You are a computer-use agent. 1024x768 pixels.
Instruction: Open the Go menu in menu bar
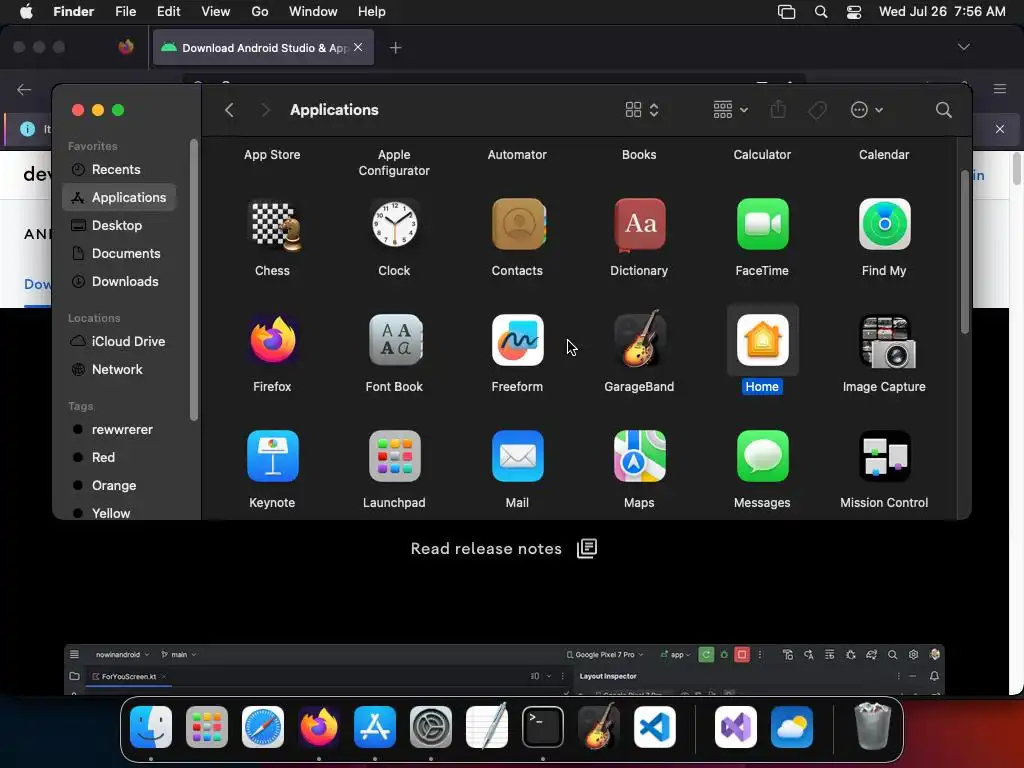click(x=260, y=12)
